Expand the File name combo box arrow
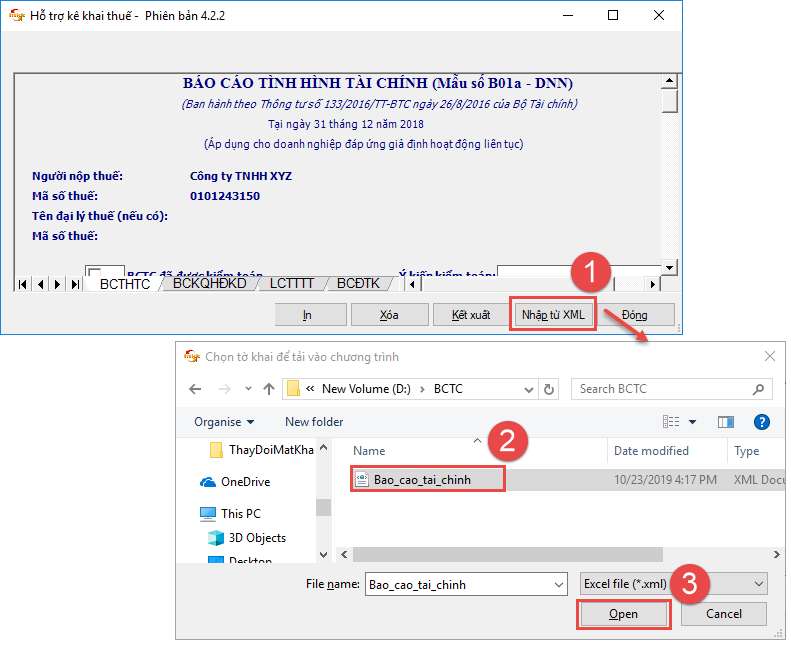The image size is (791, 646). [558, 584]
